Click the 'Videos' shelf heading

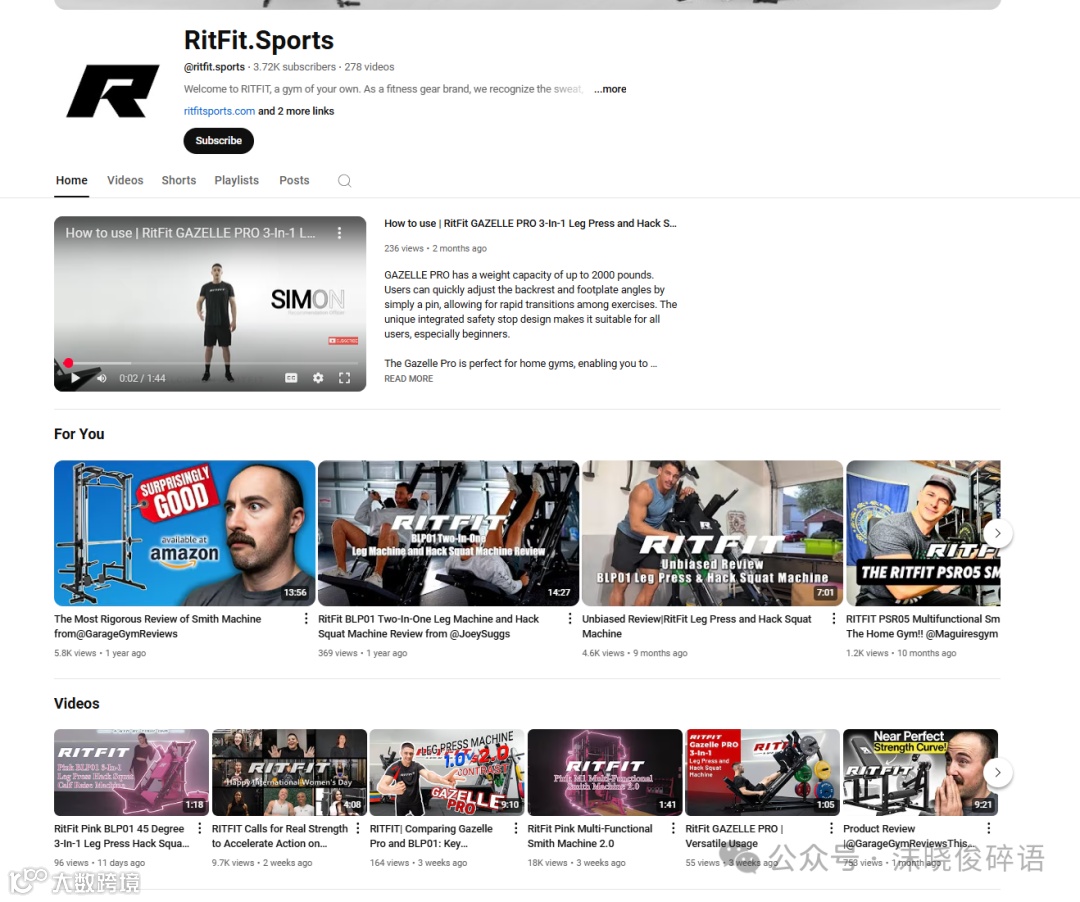[x=76, y=703]
